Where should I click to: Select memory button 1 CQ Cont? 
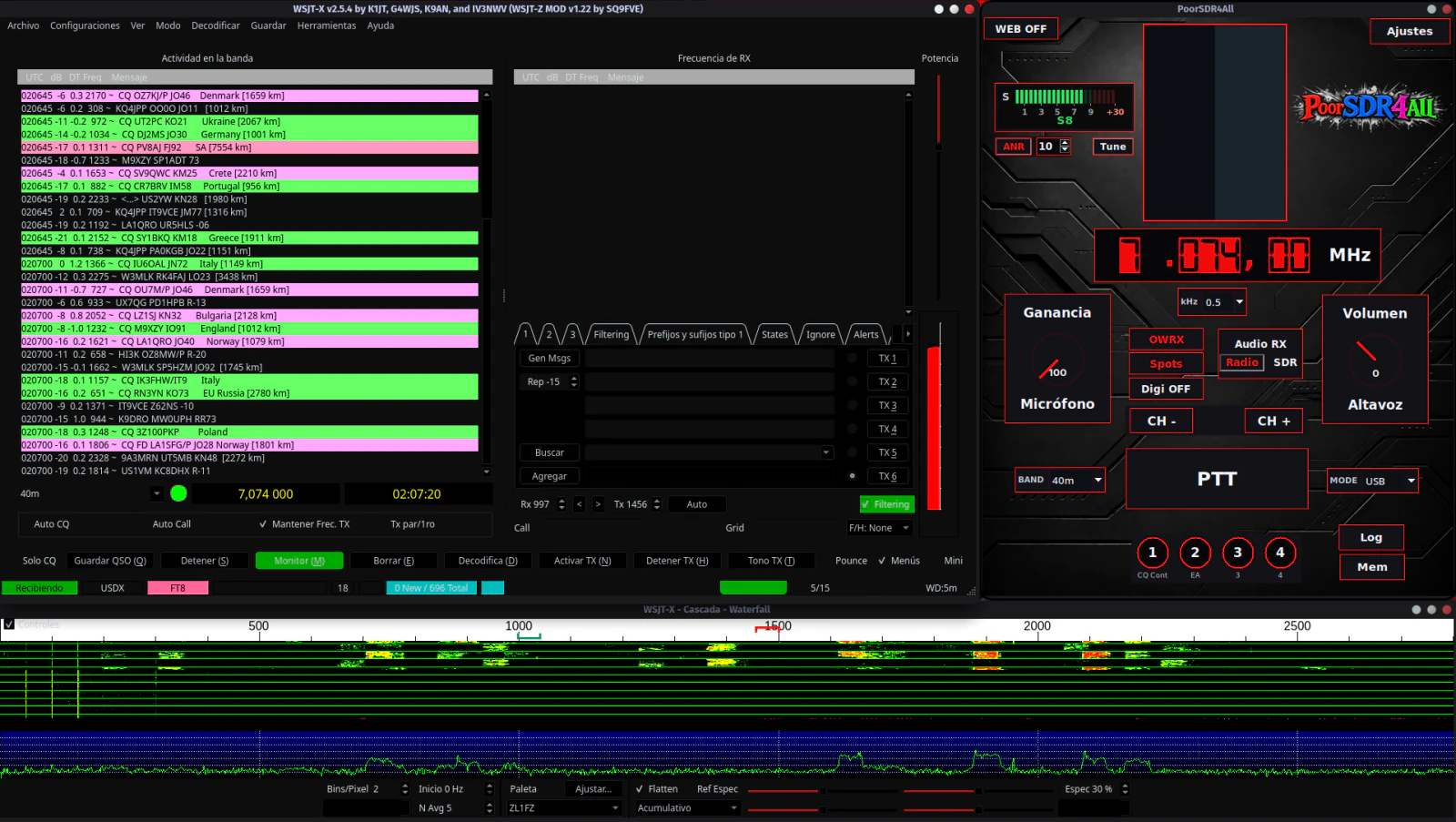[1152, 553]
